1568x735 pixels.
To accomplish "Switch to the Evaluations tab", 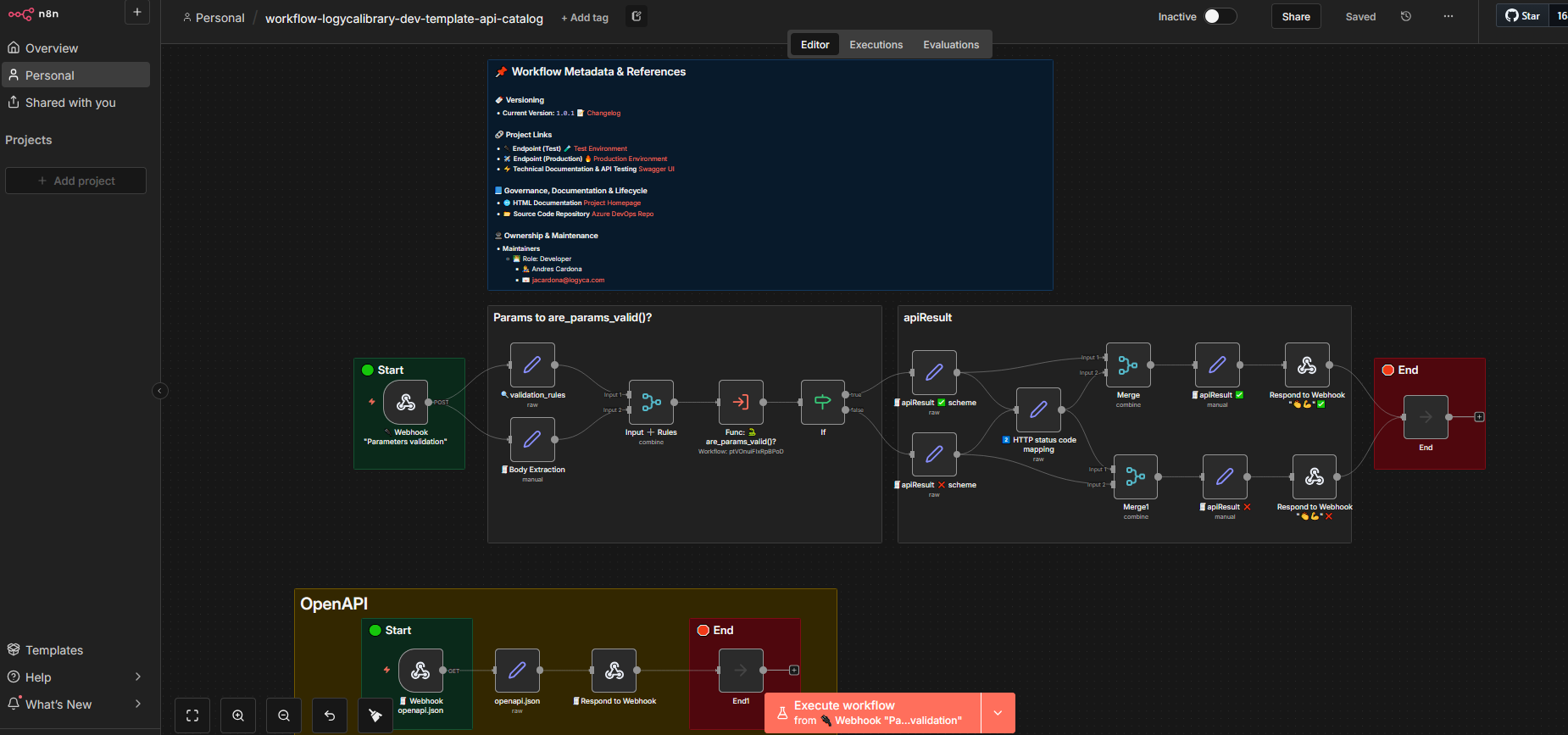I will tap(950, 45).
